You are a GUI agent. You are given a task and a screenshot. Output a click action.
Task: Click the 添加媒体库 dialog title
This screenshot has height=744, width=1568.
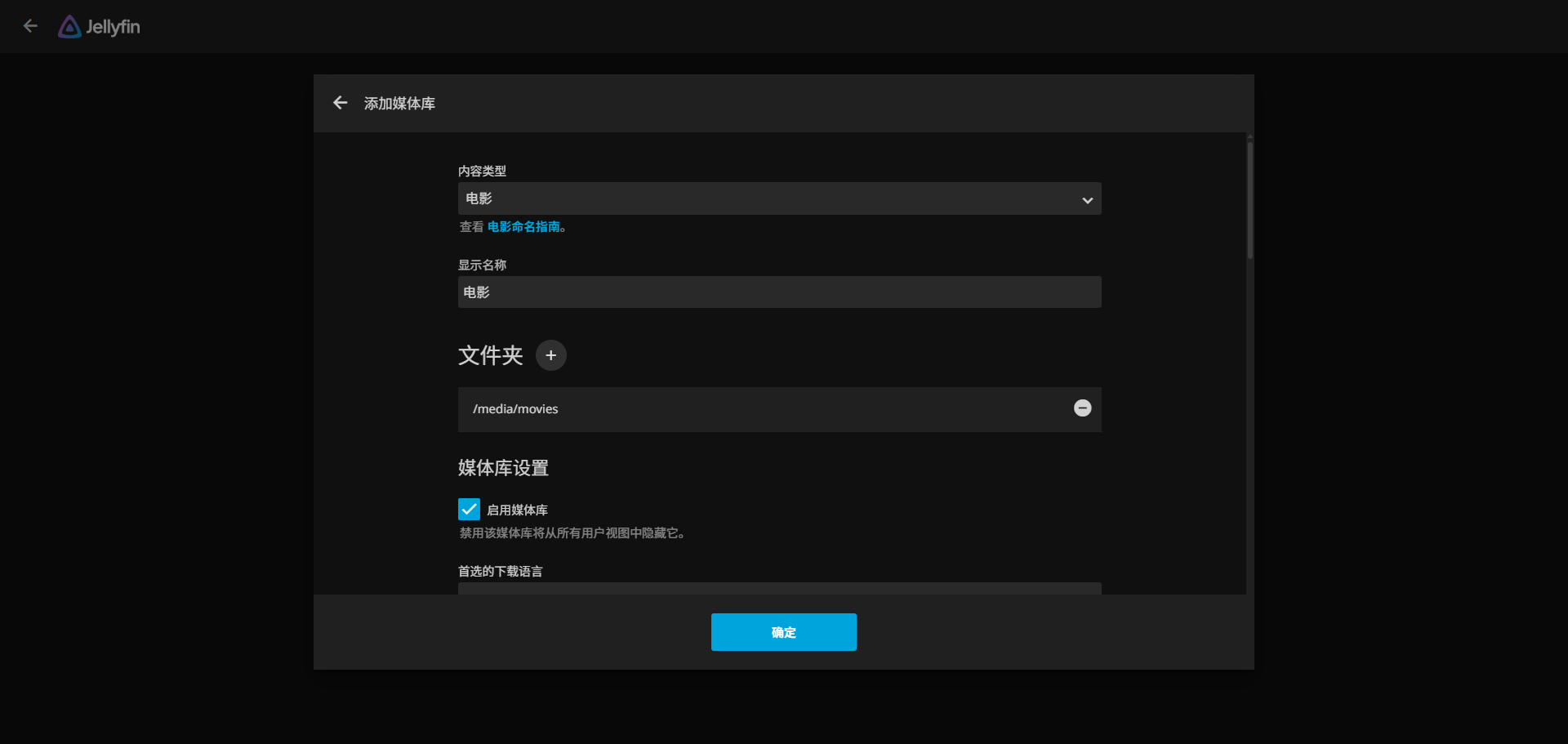399,104
